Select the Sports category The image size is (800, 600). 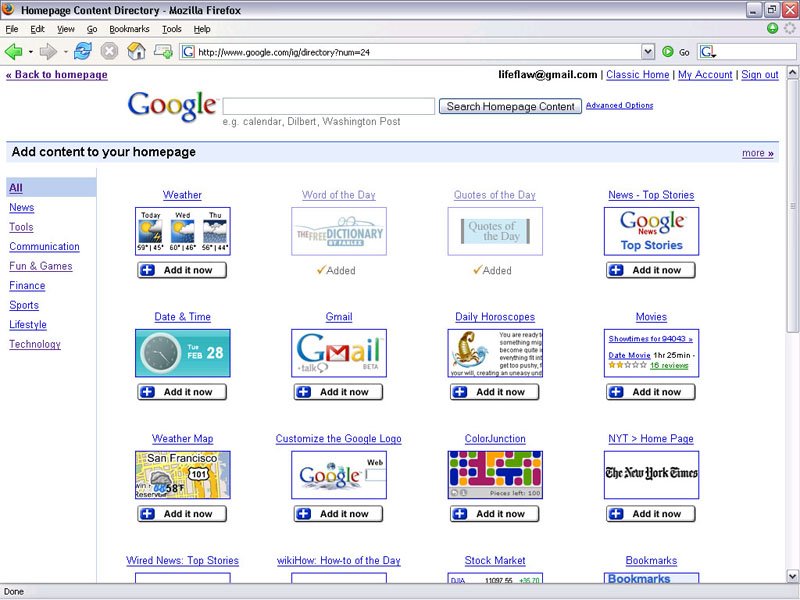(24, 305)
